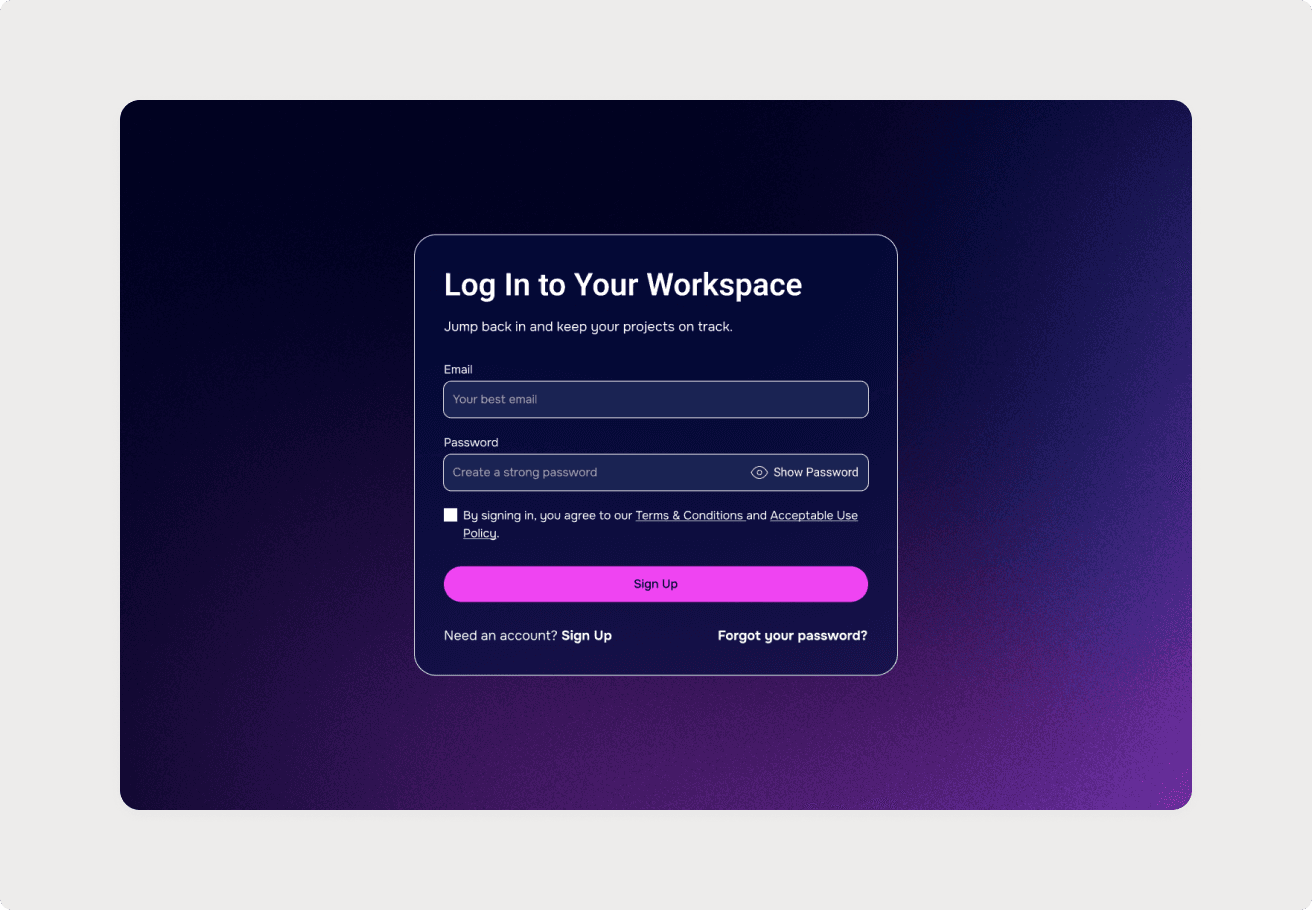Click the pink Sign Up button

coord(656,584)
